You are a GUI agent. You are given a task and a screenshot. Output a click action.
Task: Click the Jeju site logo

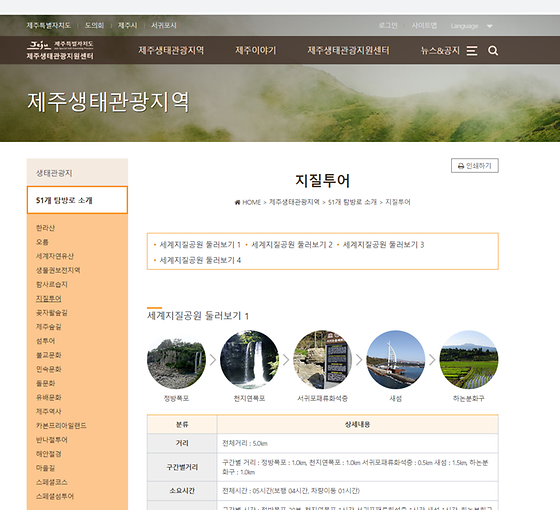(x=60, y=50)
